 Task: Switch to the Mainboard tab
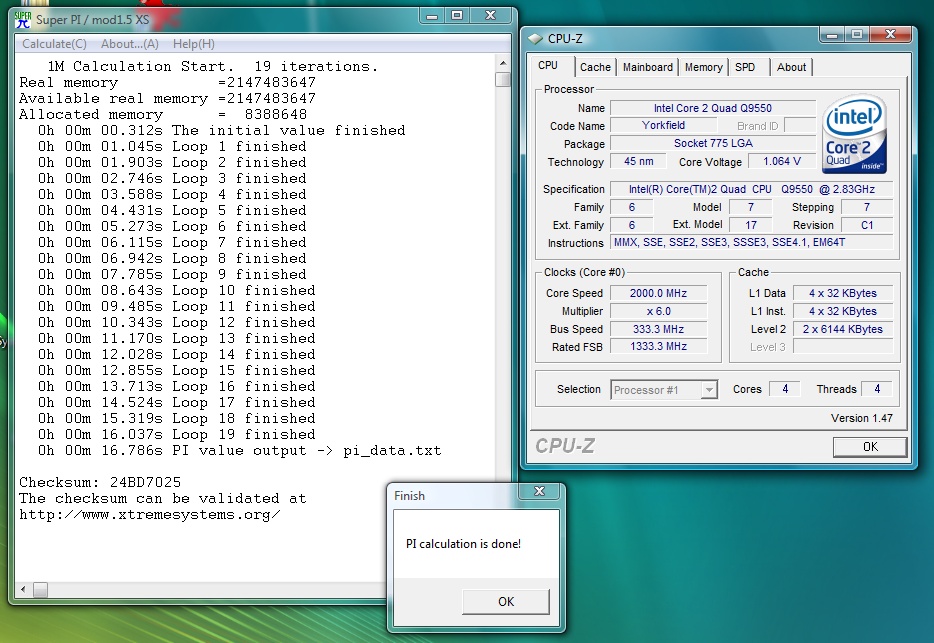pyautogui.click(x=648, y=67)
